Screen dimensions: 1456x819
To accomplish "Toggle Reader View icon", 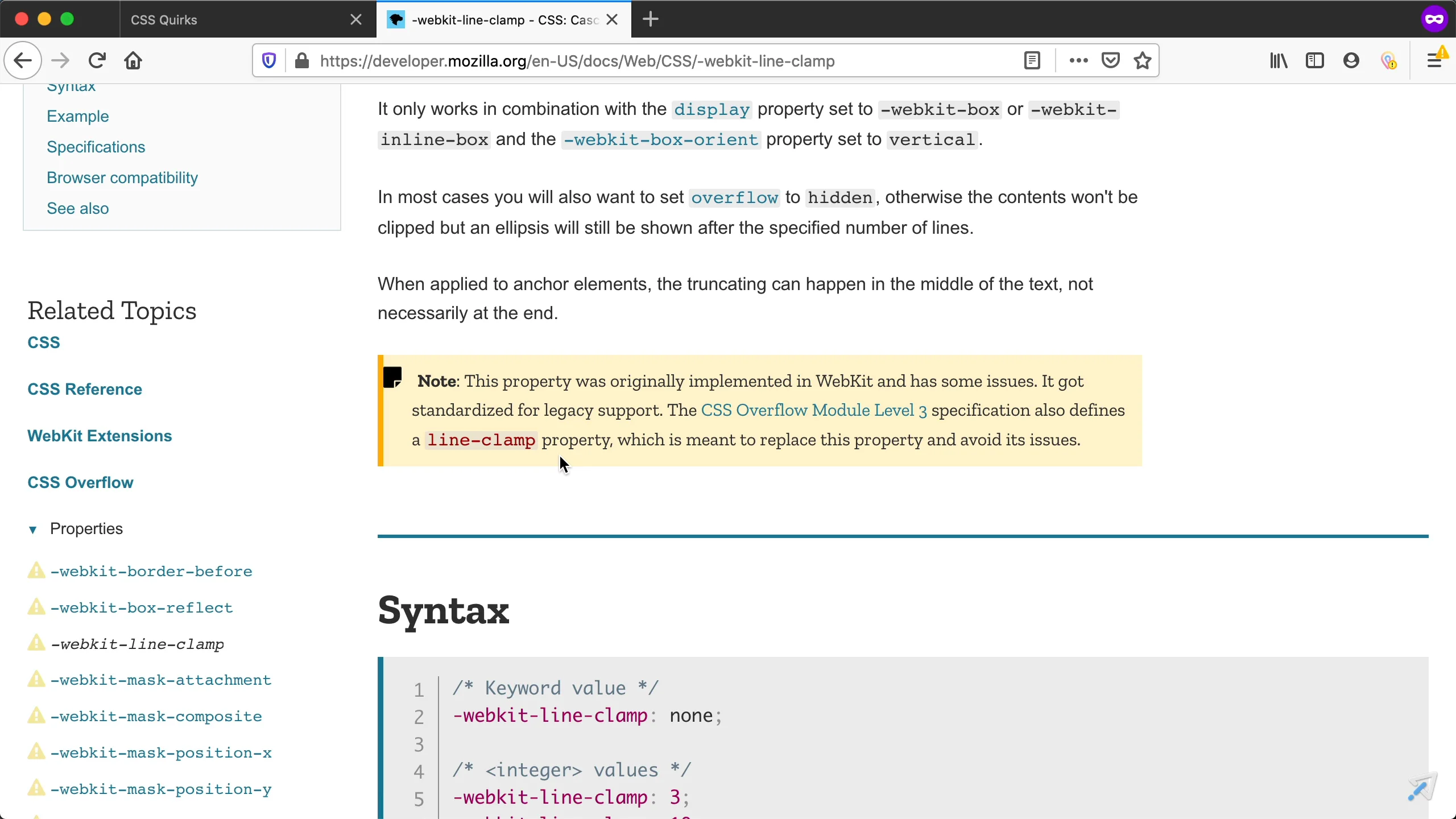I will pos(1032,60).
